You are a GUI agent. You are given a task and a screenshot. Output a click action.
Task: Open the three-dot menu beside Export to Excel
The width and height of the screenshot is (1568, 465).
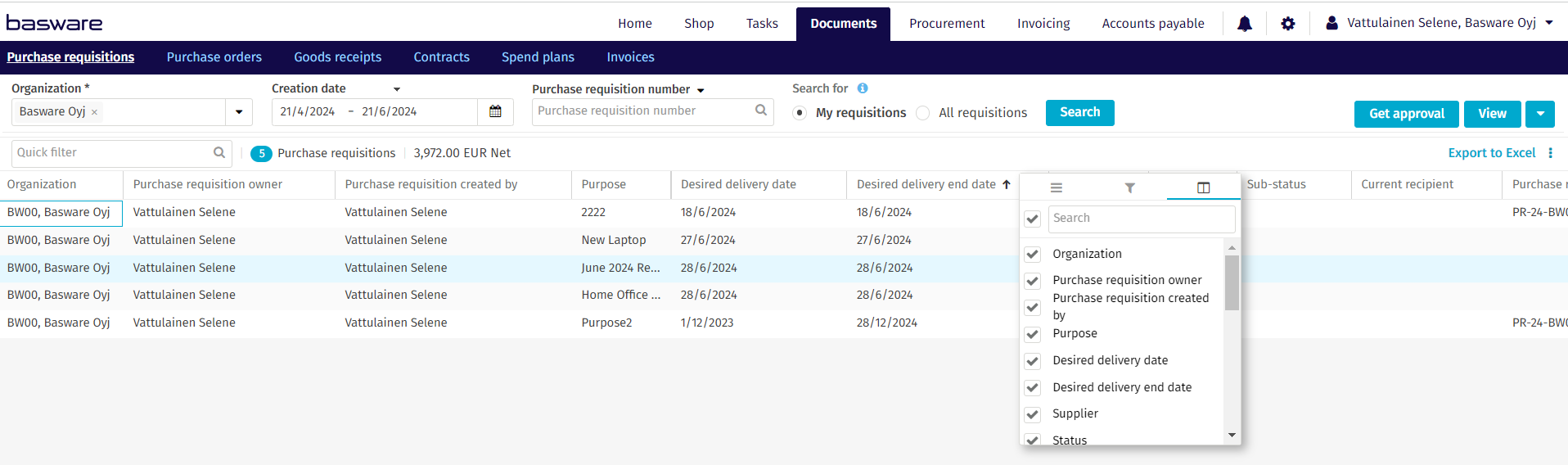tap(1550, 153)
